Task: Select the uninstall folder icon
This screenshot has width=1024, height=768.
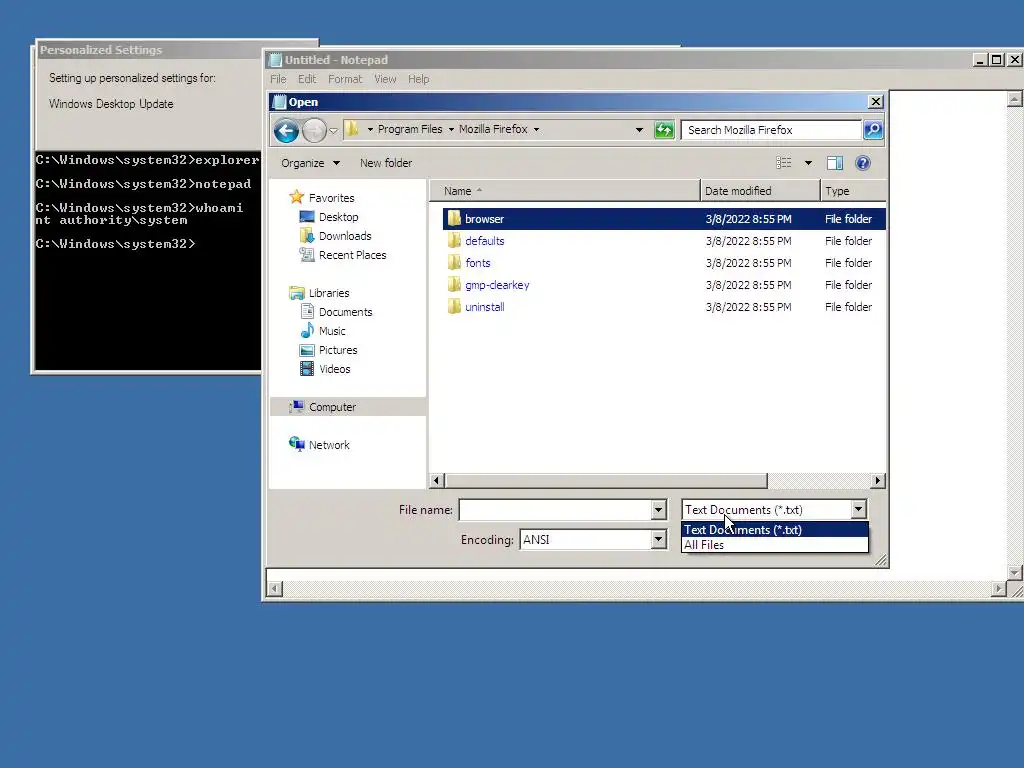Action: (x=455, y=307)
